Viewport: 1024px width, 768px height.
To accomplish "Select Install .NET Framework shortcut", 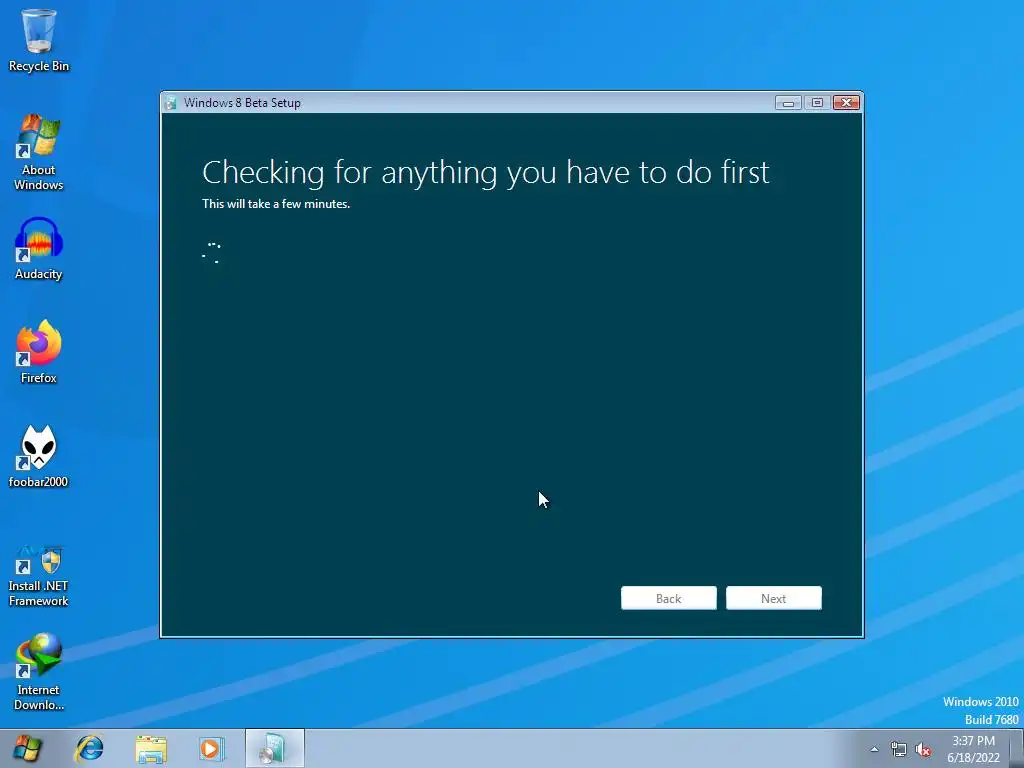I will [39, 576].
